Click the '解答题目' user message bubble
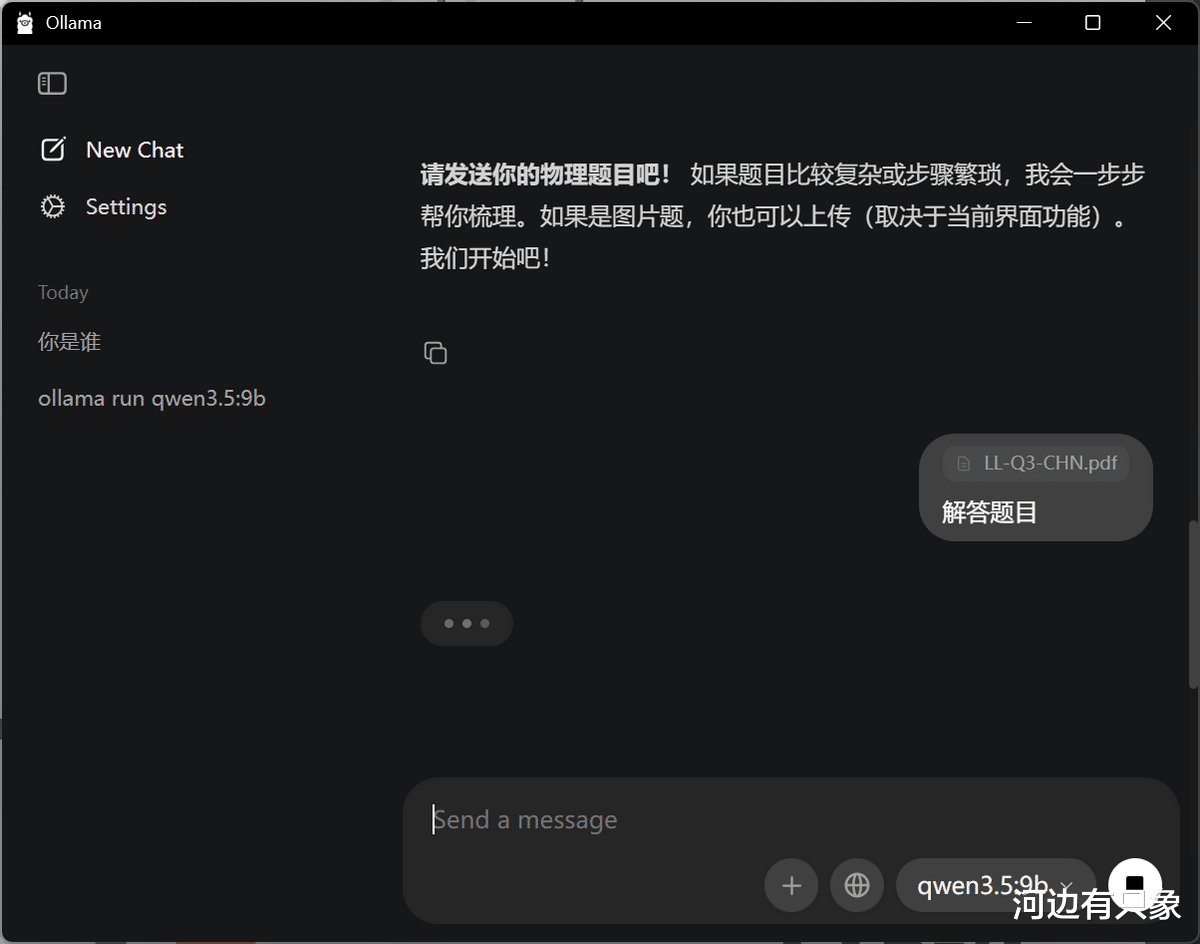The width and height of the screenshot is (1200, 944). coord(1036,488)
